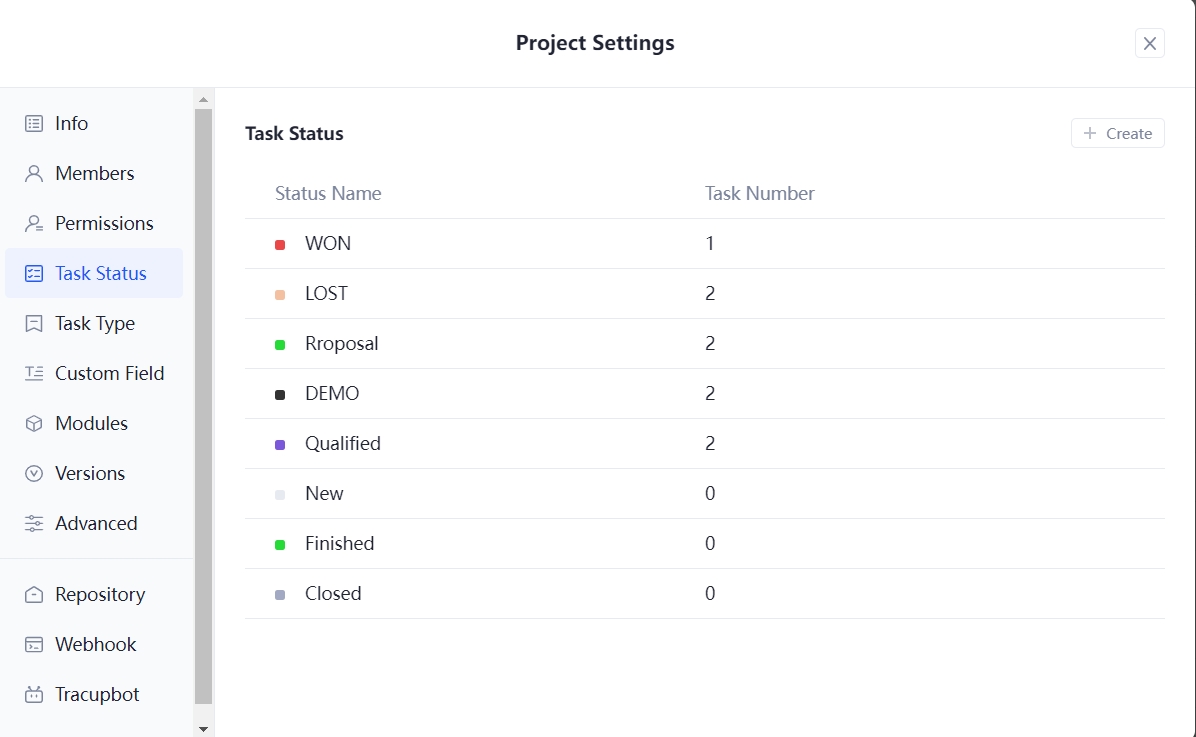Open the Webhook settings
Screen dimensions: 1196x737
(95, 644)
